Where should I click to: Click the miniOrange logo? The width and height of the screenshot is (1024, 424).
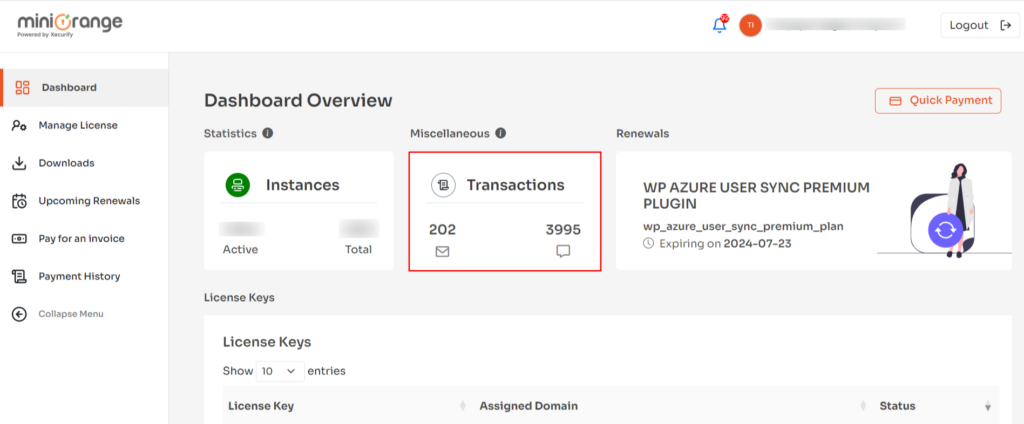(70, 25)
